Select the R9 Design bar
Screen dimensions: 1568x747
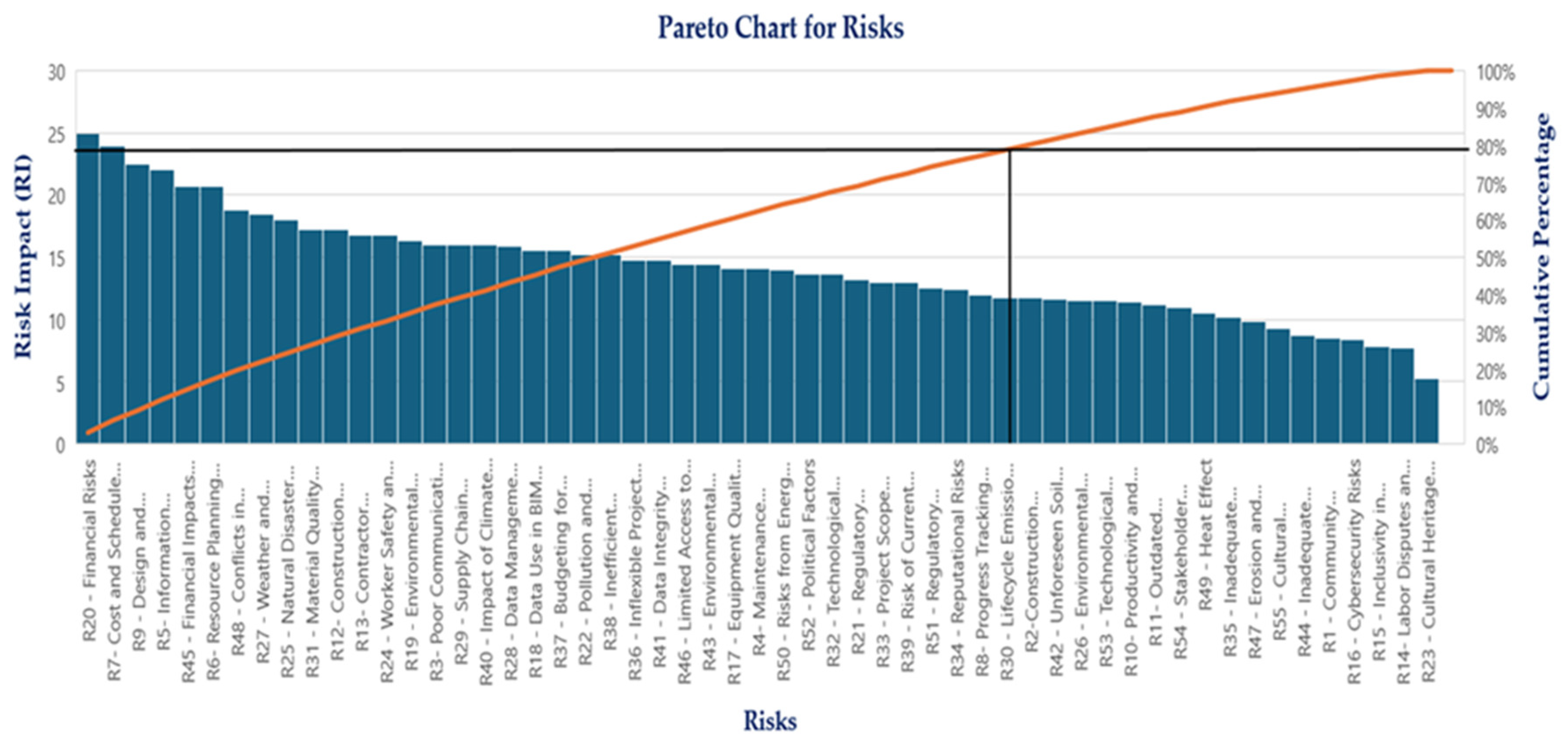pyautogui.click(x=138, y=303)
